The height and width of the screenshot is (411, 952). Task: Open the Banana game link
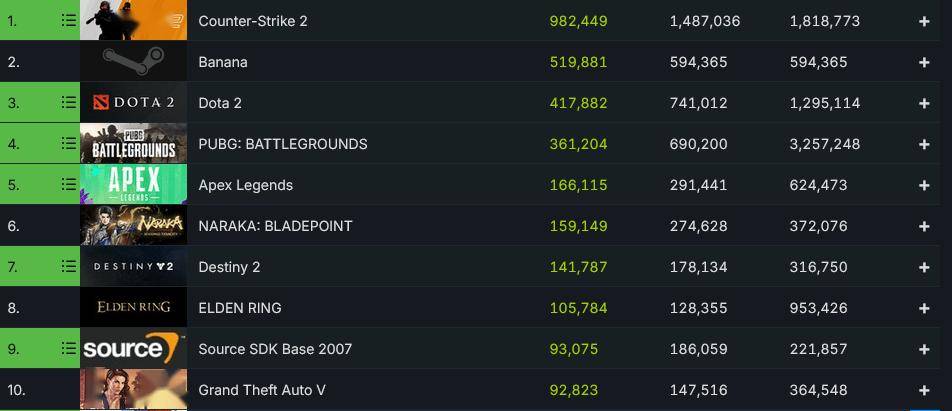point(223,62)
